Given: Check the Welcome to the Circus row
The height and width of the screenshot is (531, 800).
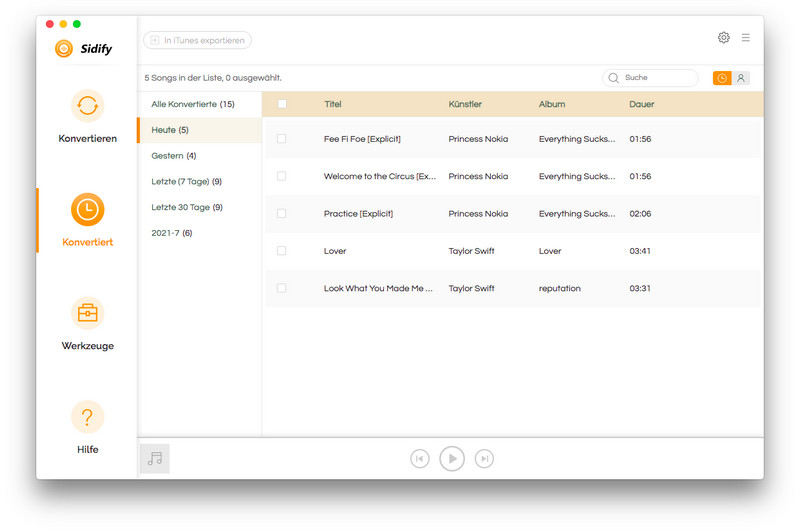Looking at the screenshot, I should [x=281, y=176].
